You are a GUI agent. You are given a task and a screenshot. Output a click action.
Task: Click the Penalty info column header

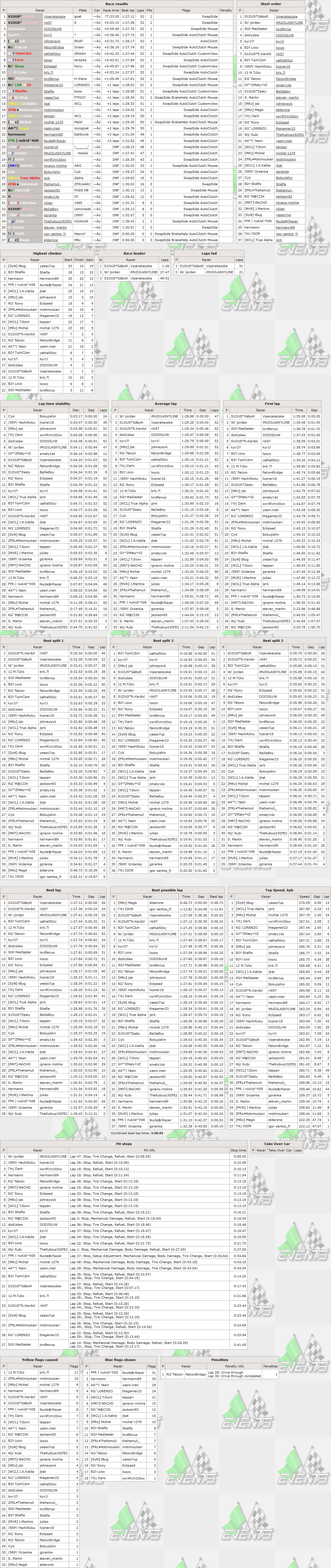click(x=234, y=1366)
